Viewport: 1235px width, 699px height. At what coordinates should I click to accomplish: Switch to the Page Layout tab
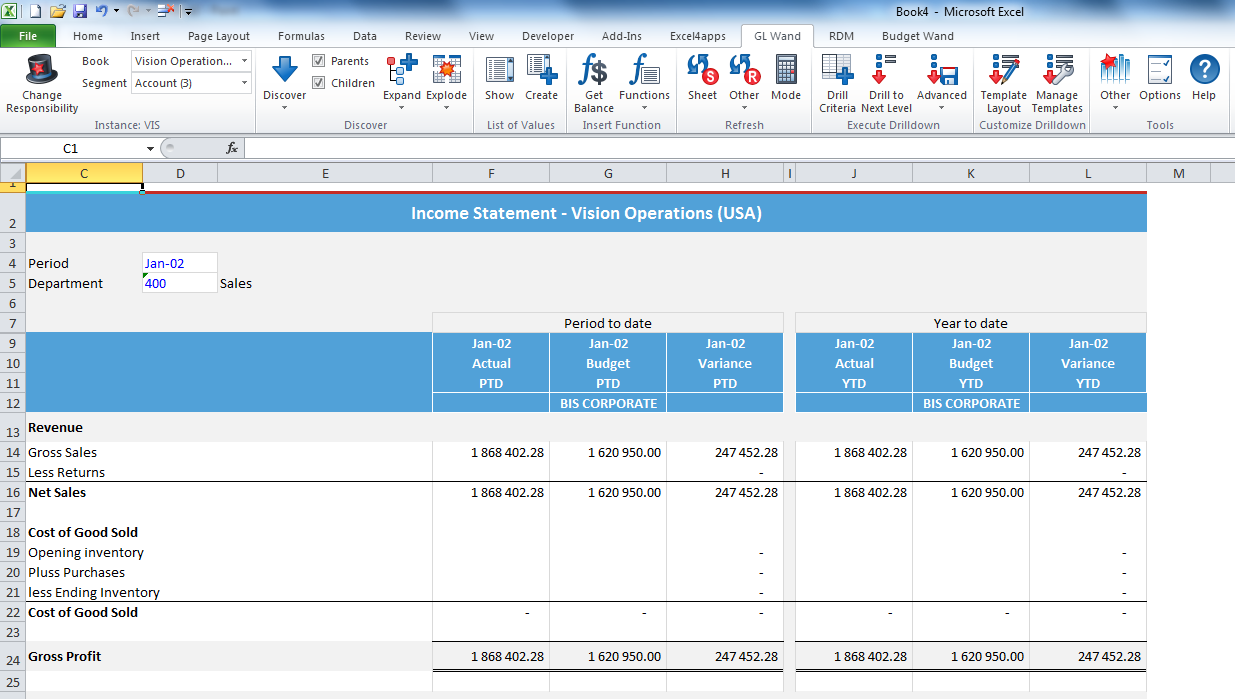coord(219,36)
